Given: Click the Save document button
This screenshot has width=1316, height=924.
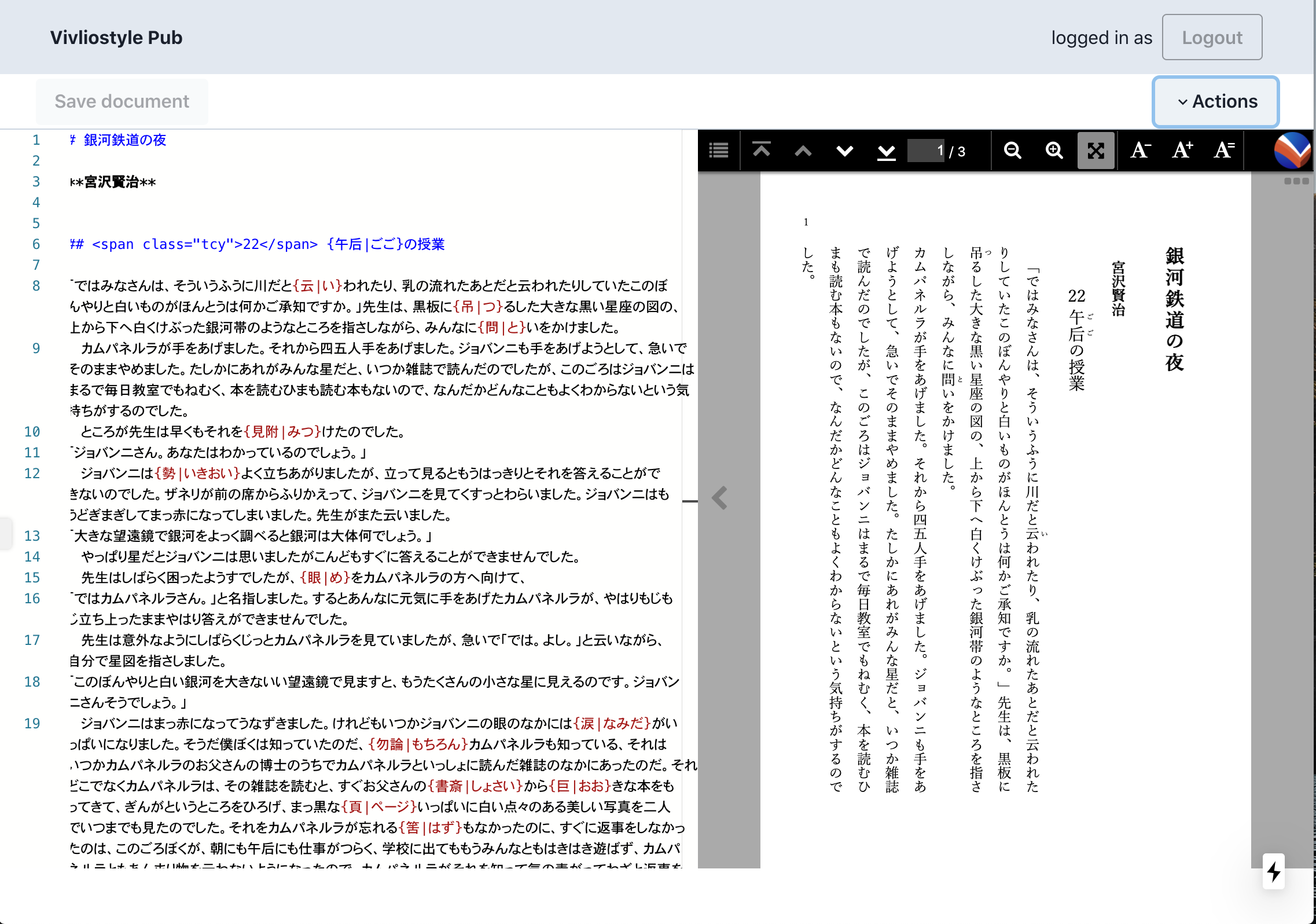Looking at the screenshot, I should pos(122,101).
